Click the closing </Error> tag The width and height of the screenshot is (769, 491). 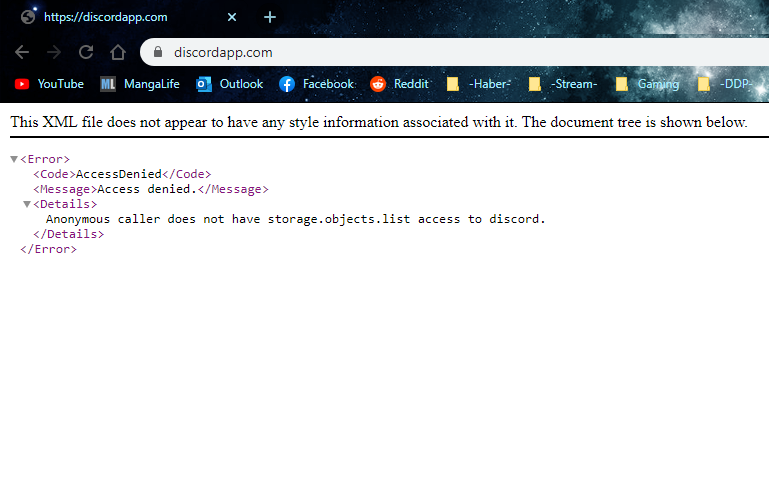click(49, 249)
